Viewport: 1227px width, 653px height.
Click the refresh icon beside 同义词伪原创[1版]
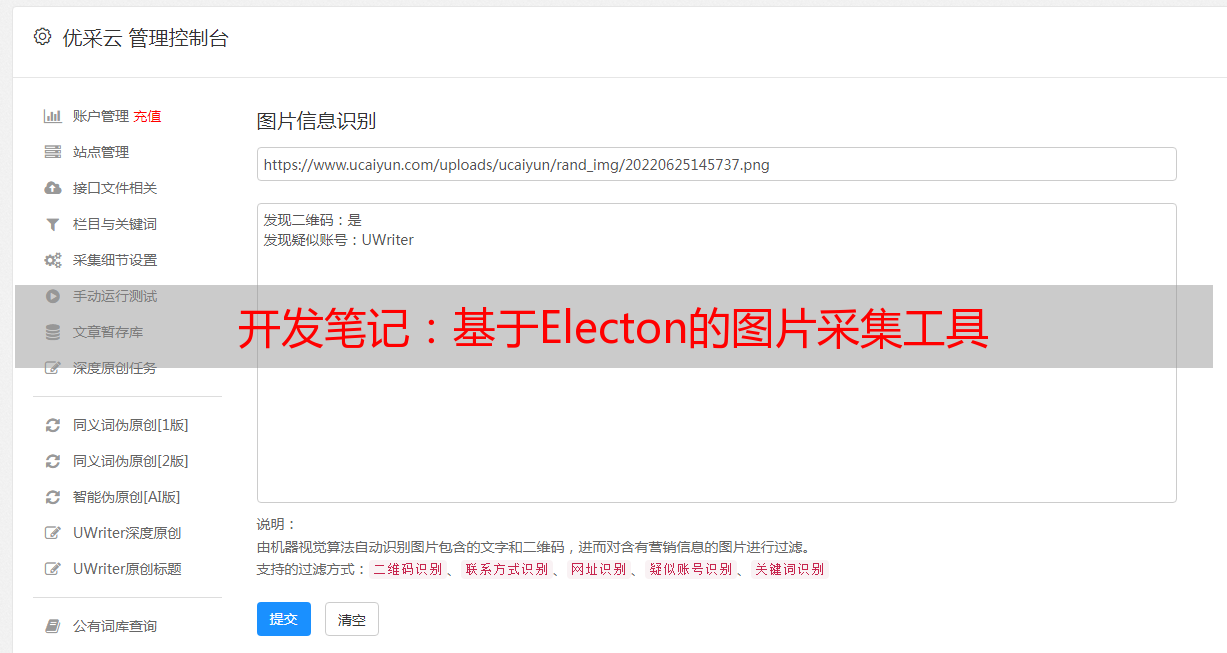53,425
